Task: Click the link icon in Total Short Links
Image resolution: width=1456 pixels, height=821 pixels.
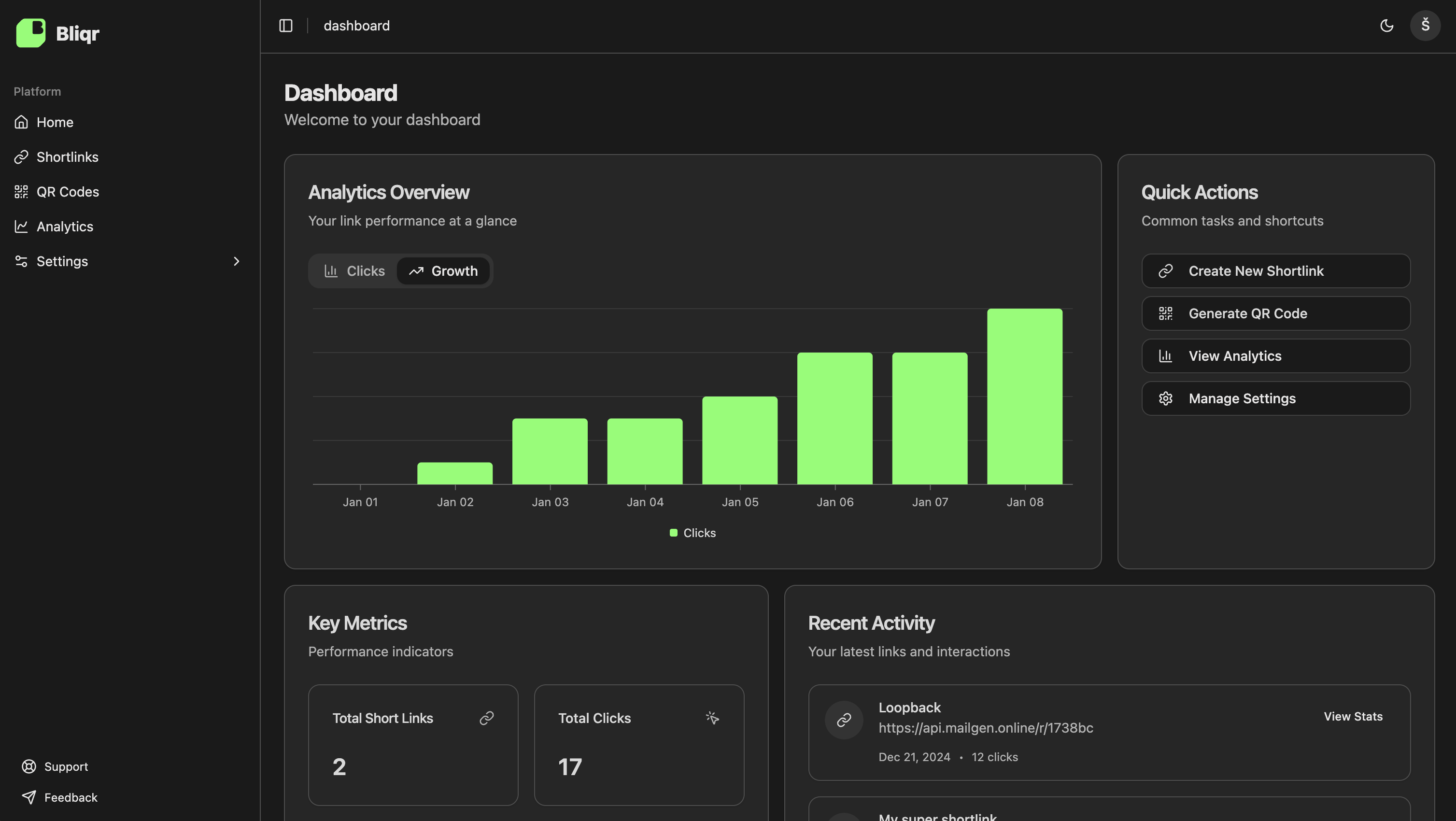Action: [x=487, y=718]
